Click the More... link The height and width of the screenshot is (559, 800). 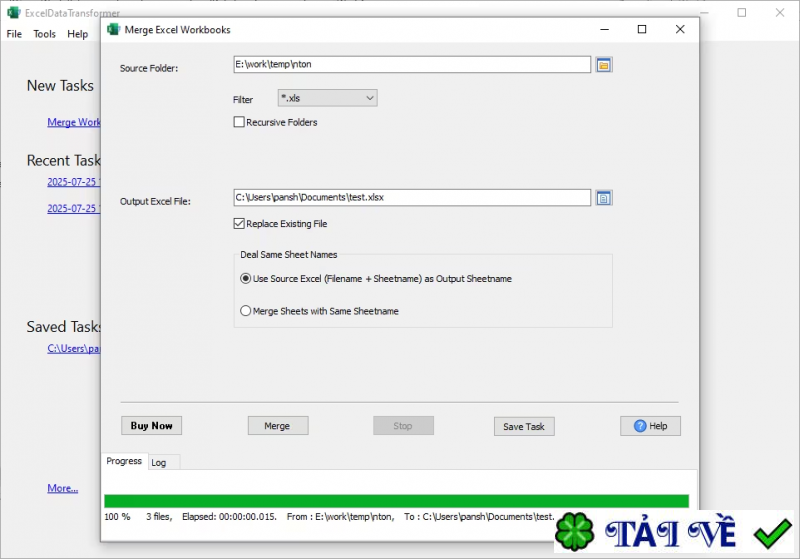point(63,489)
